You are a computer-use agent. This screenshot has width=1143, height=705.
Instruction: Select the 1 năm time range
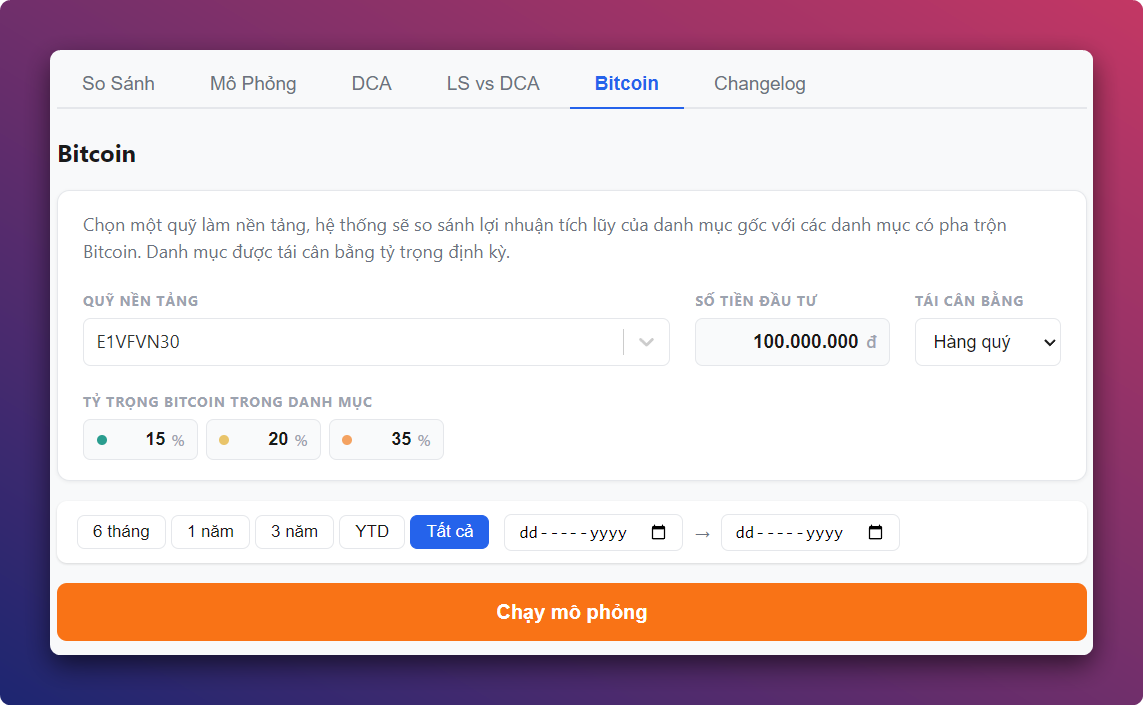click(211, 531)
